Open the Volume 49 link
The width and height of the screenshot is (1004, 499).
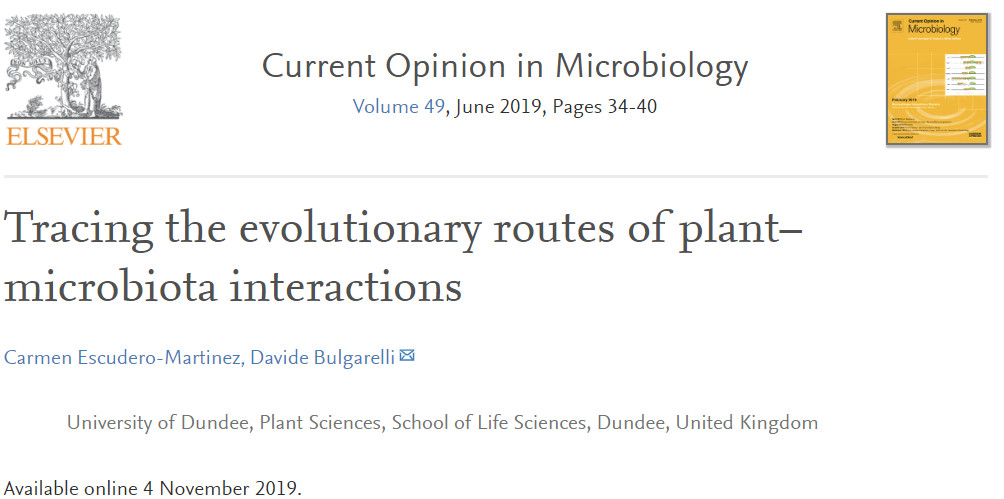pos(398,106)
